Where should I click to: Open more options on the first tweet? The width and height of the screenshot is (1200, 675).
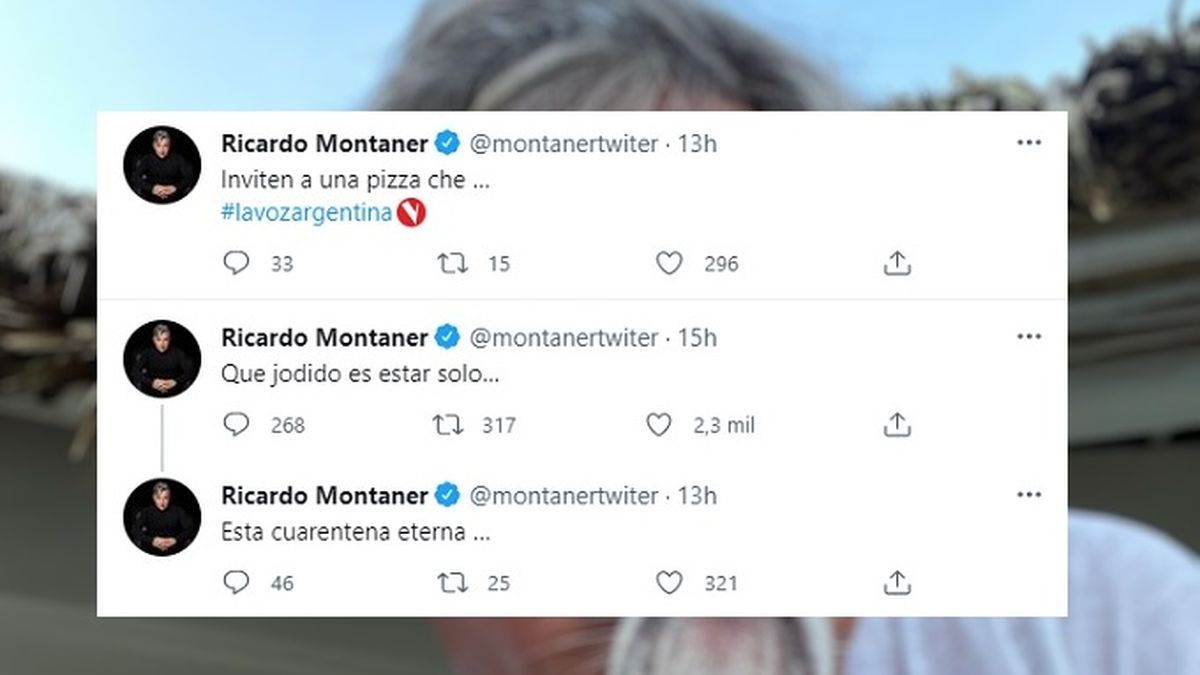tap(1028, 143)
